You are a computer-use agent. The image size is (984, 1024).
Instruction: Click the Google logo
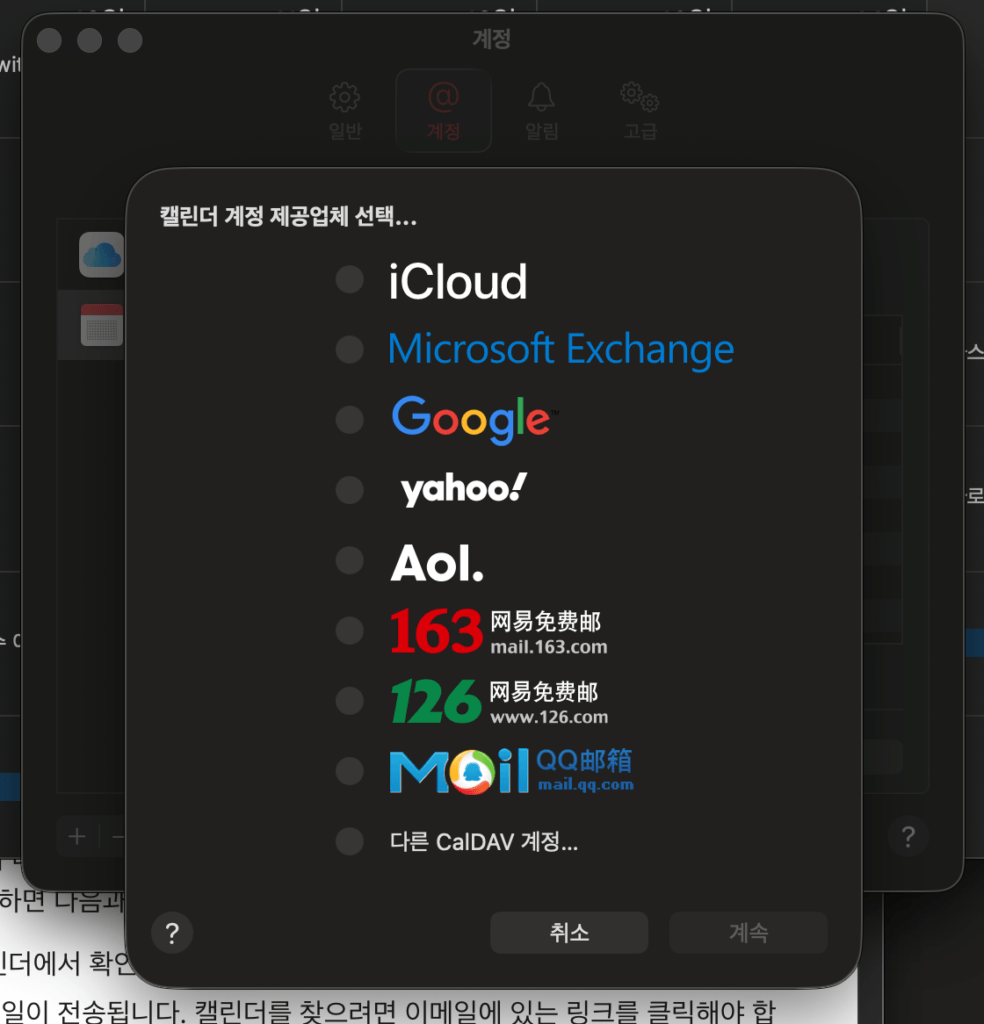[471, 419]
